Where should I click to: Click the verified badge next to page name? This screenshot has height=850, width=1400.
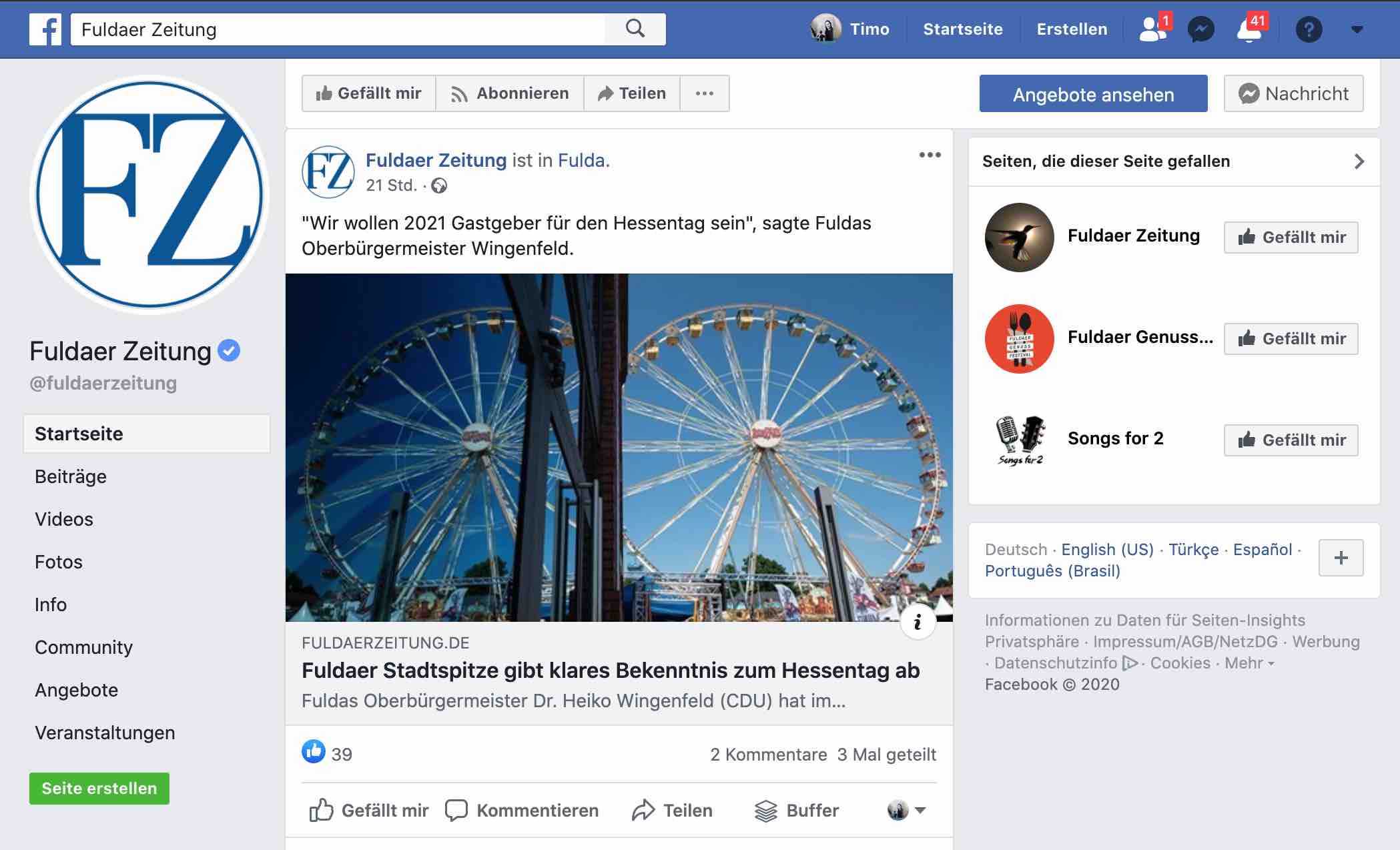(229, 350)
